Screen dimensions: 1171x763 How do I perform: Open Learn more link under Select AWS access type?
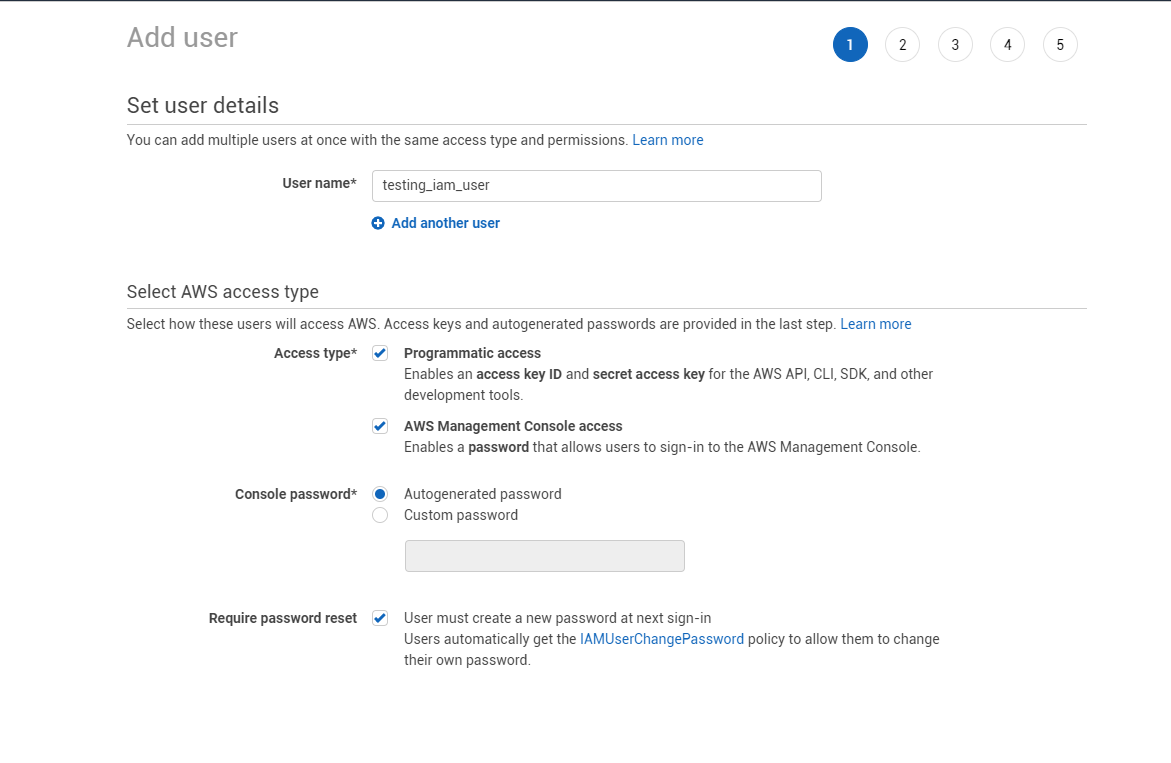(875, 324)
